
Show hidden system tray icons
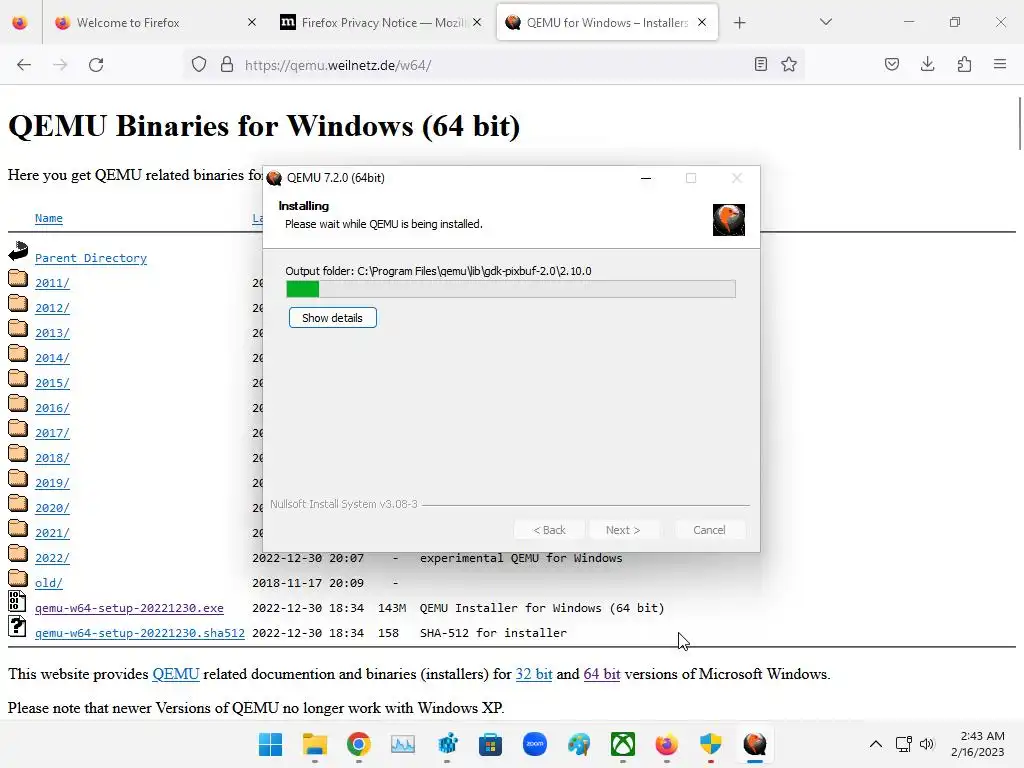point(876,744)
